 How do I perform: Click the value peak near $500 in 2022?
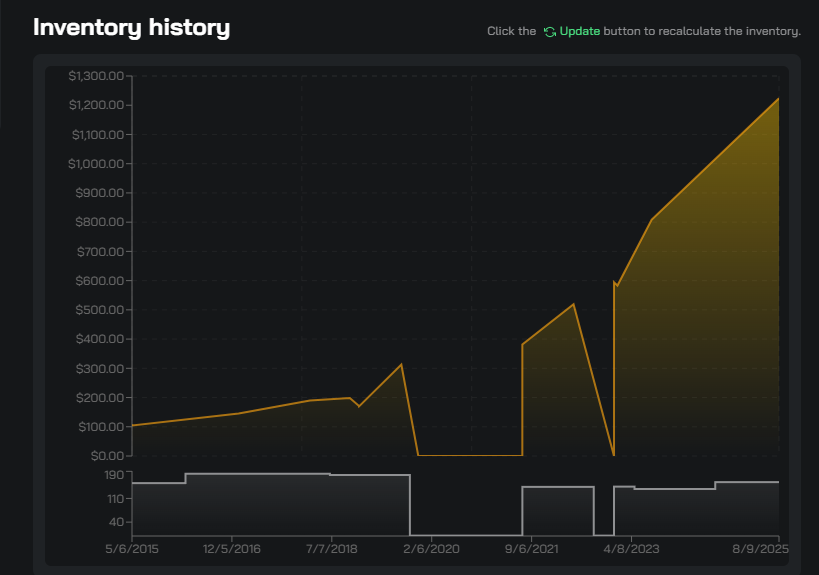click(x=574, y=304)
